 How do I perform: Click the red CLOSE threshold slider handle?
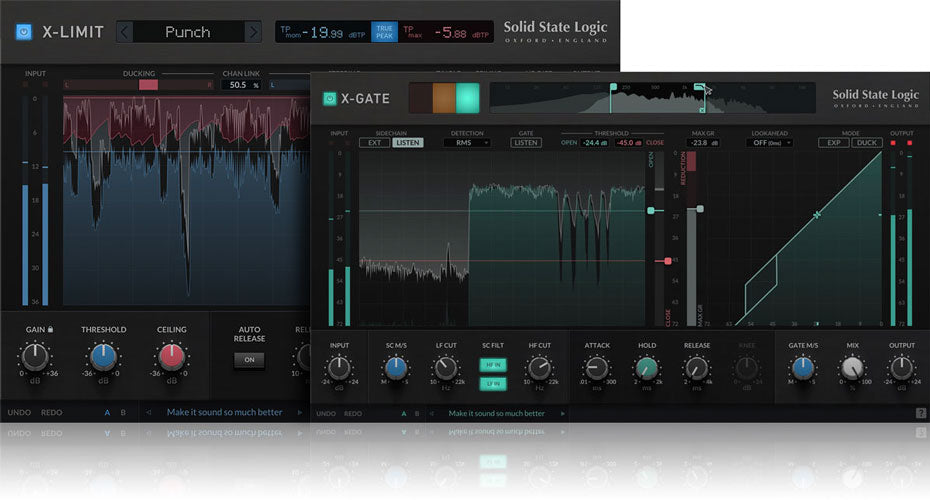click(668, 261)
